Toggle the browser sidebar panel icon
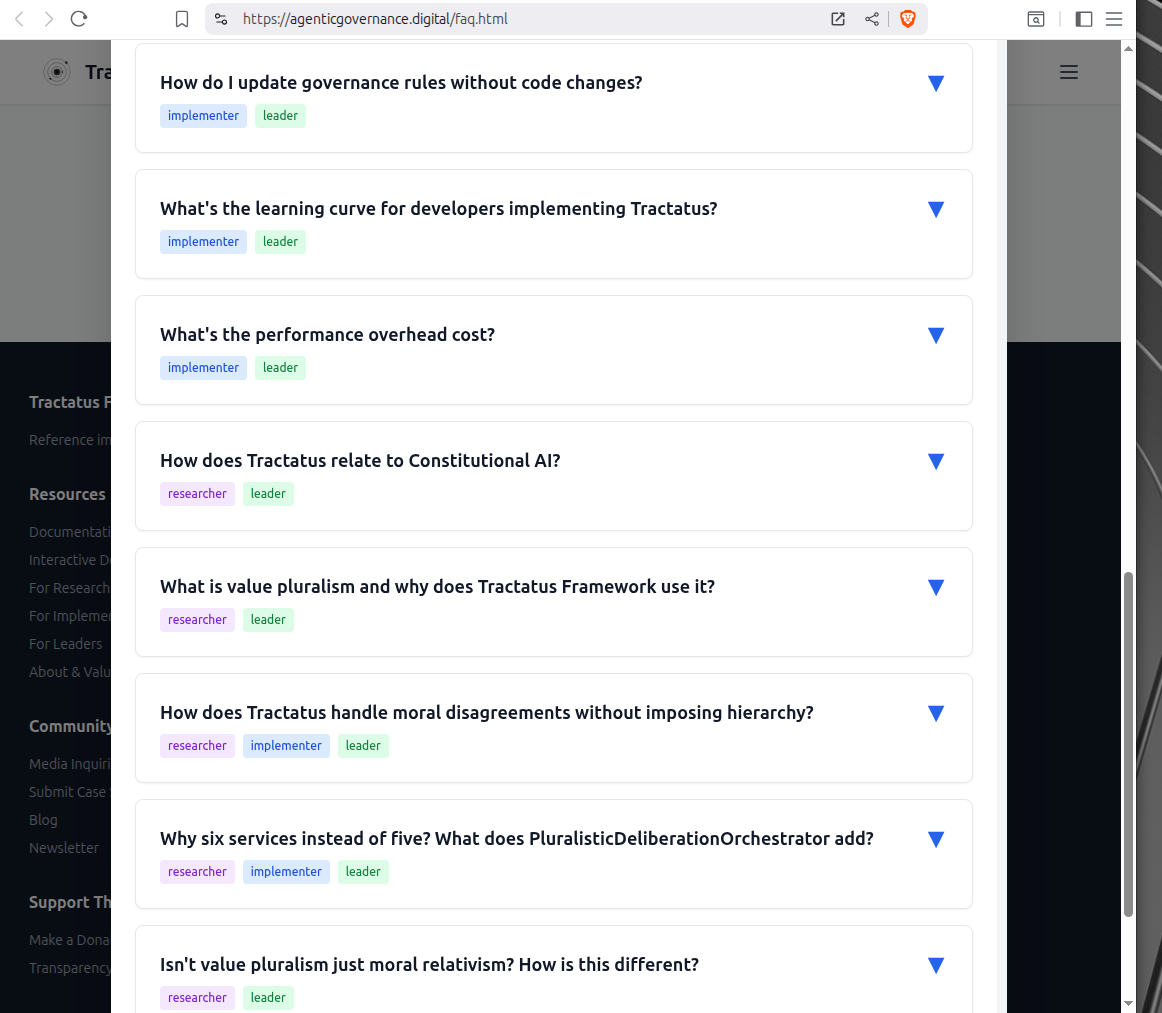Image resolution: width=1162 pixels, height=1013 pixels. [x=1083, y=19]
